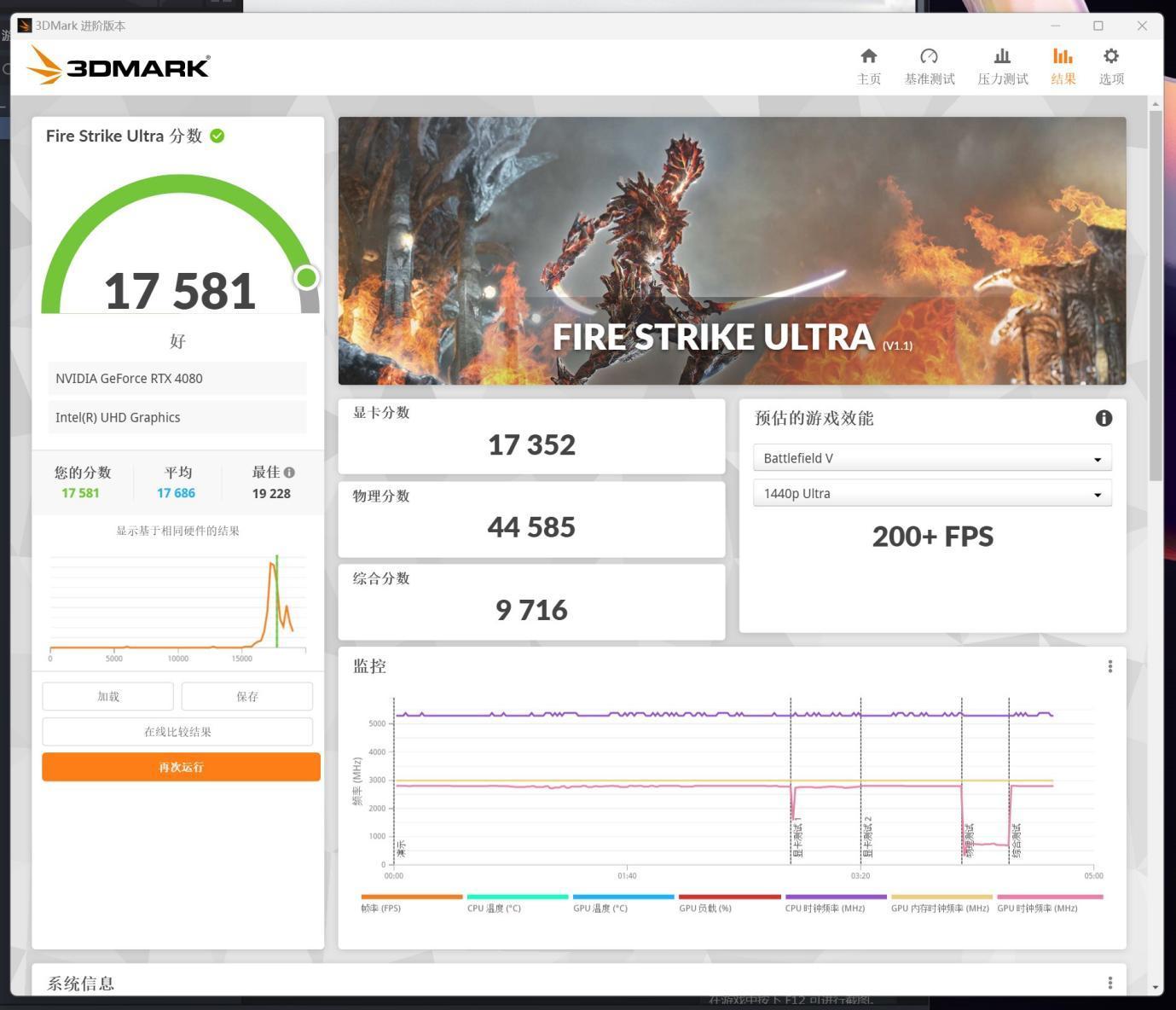Switch to the 结果 results tab

point(1063,67)
